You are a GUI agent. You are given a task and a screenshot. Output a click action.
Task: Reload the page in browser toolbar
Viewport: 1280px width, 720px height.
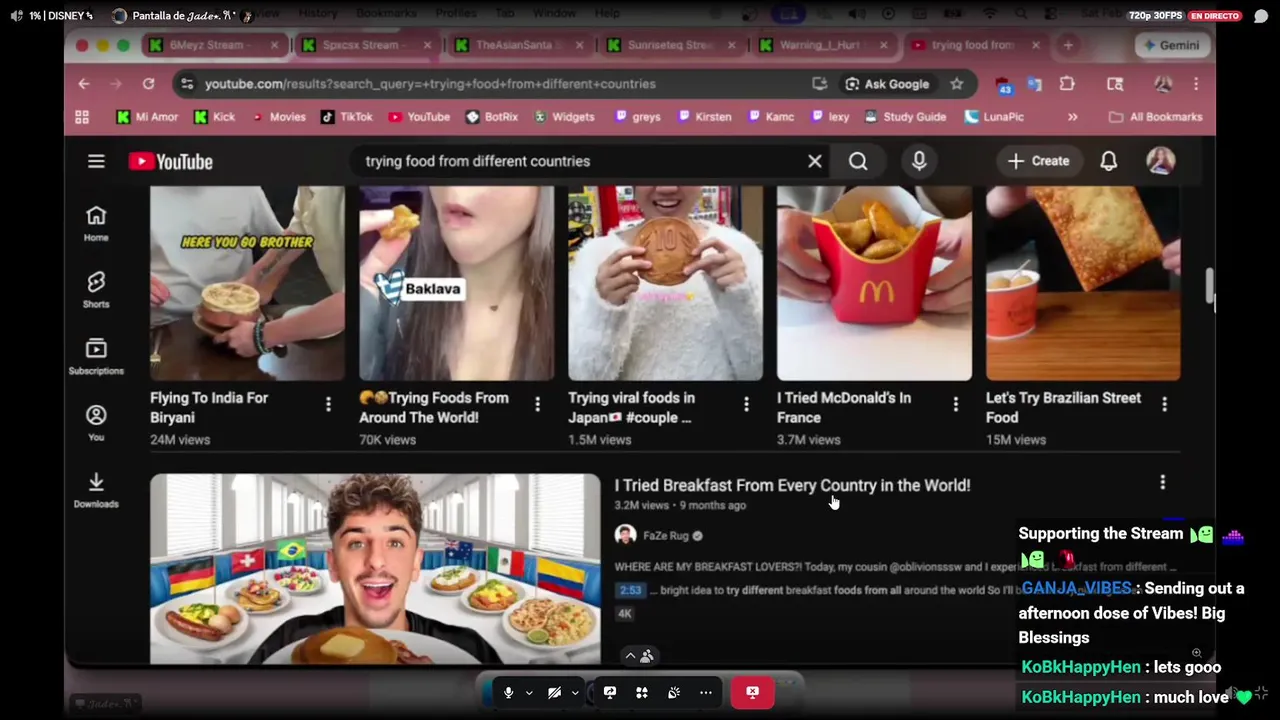tap(148, 84)
